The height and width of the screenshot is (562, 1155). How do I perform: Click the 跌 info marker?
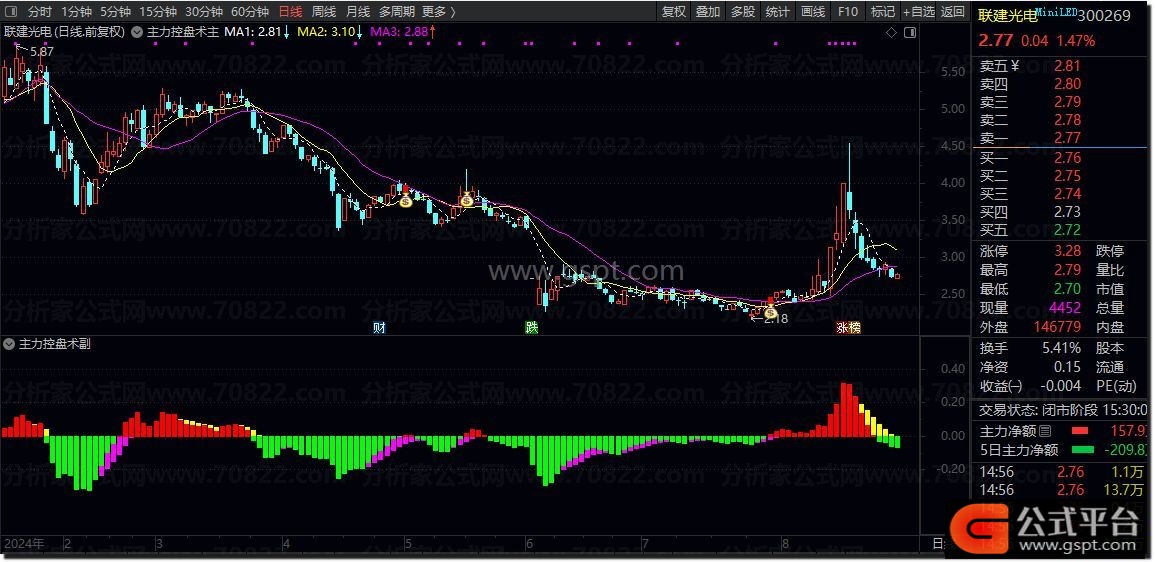(531, 327)
